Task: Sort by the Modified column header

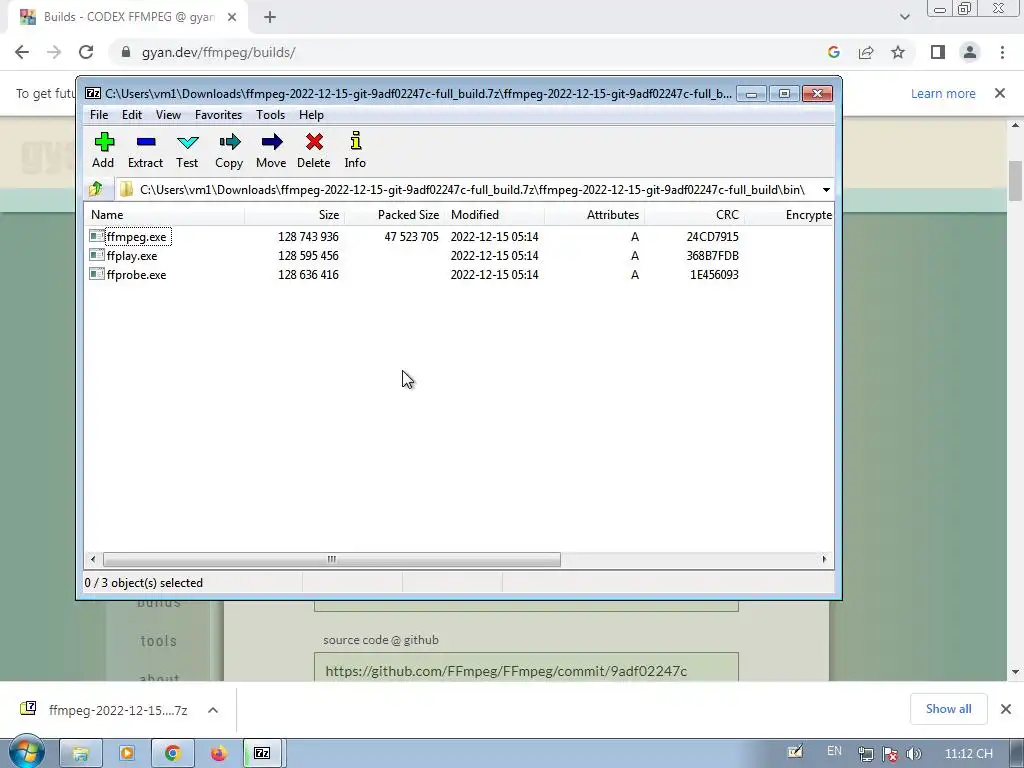Action: coord(494,215)
